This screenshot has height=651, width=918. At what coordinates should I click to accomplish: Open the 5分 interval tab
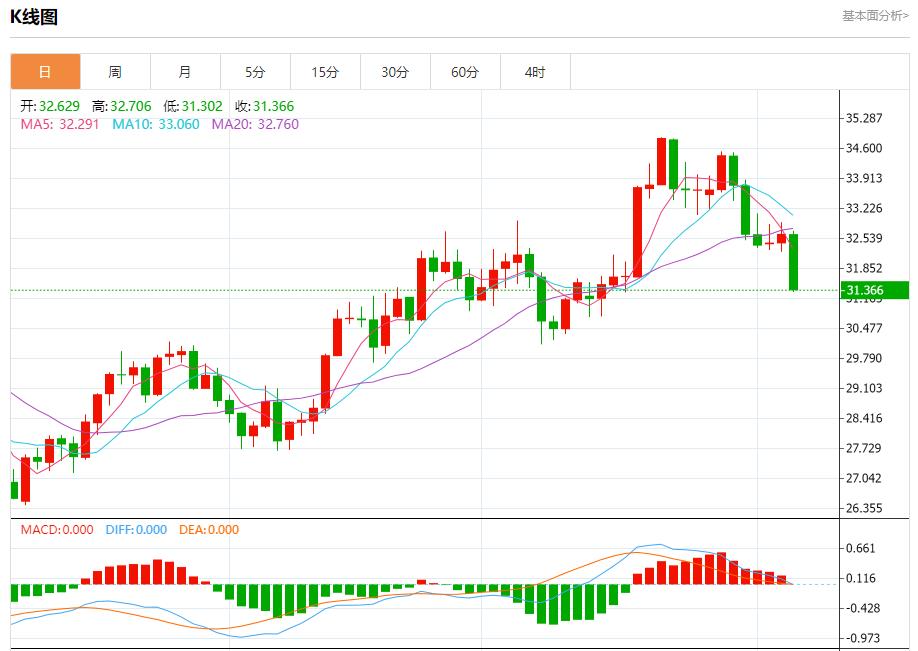(255, 72)
